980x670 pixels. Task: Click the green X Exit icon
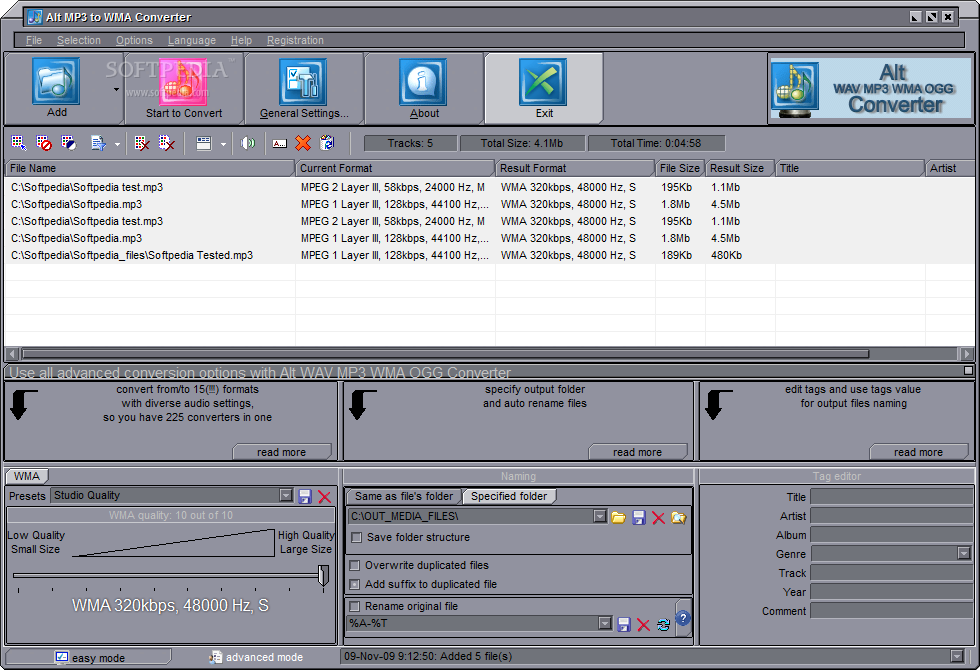coord(542,81)
